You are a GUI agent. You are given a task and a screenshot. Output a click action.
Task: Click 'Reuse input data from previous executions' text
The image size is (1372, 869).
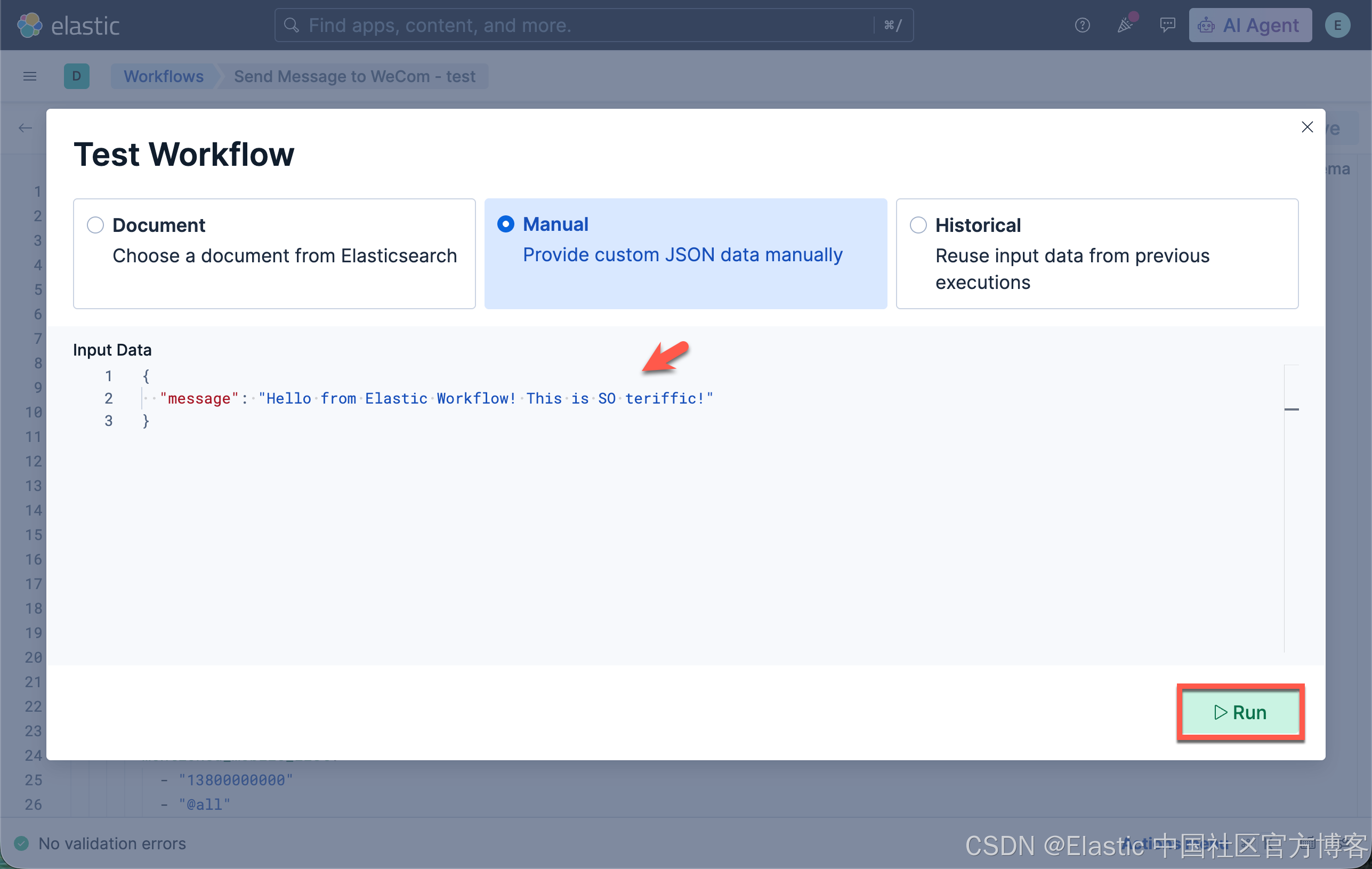(x=1072, y=269)
